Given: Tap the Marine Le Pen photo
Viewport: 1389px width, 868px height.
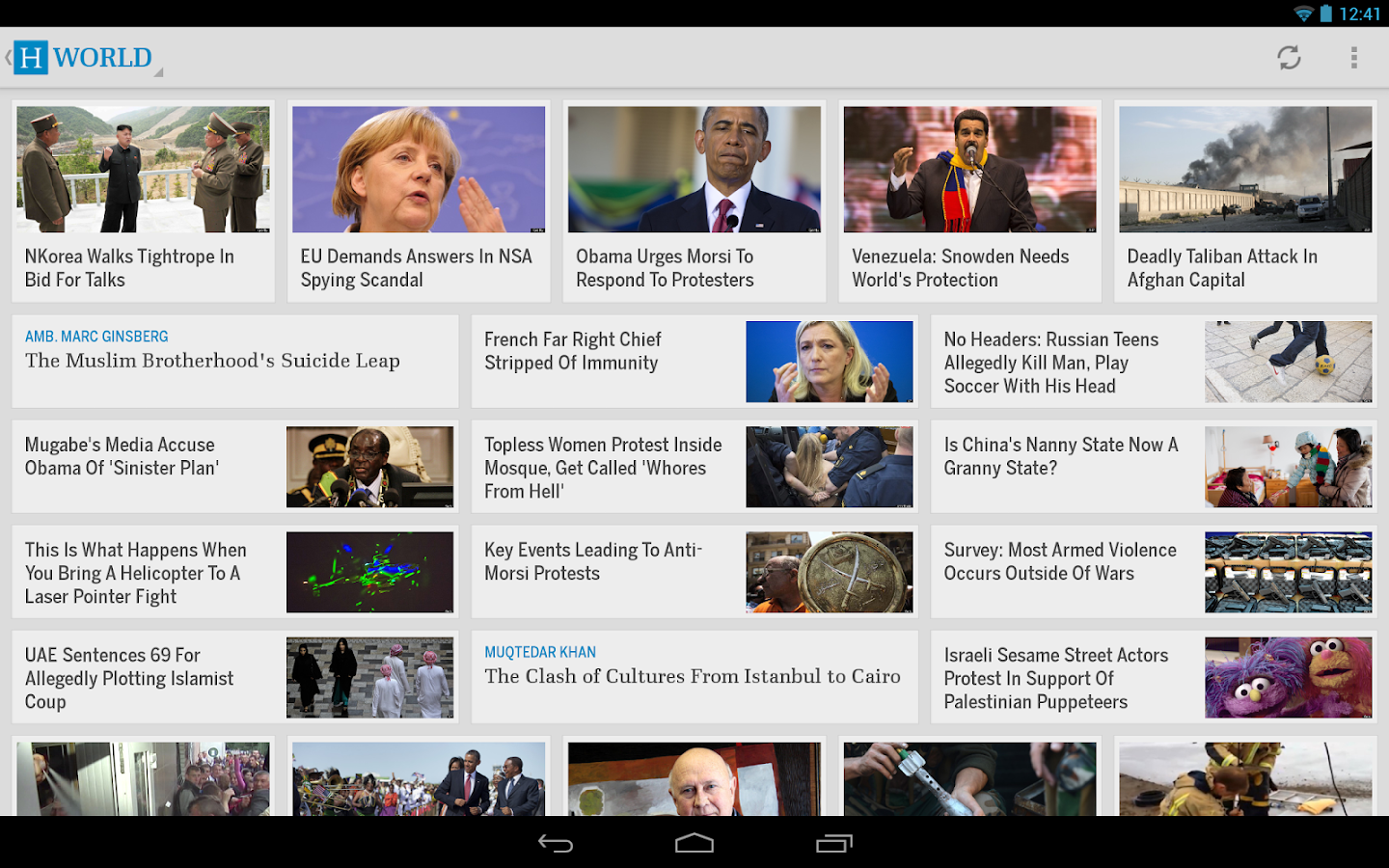Looking at the screenshot, I should (x=830, y=362).
